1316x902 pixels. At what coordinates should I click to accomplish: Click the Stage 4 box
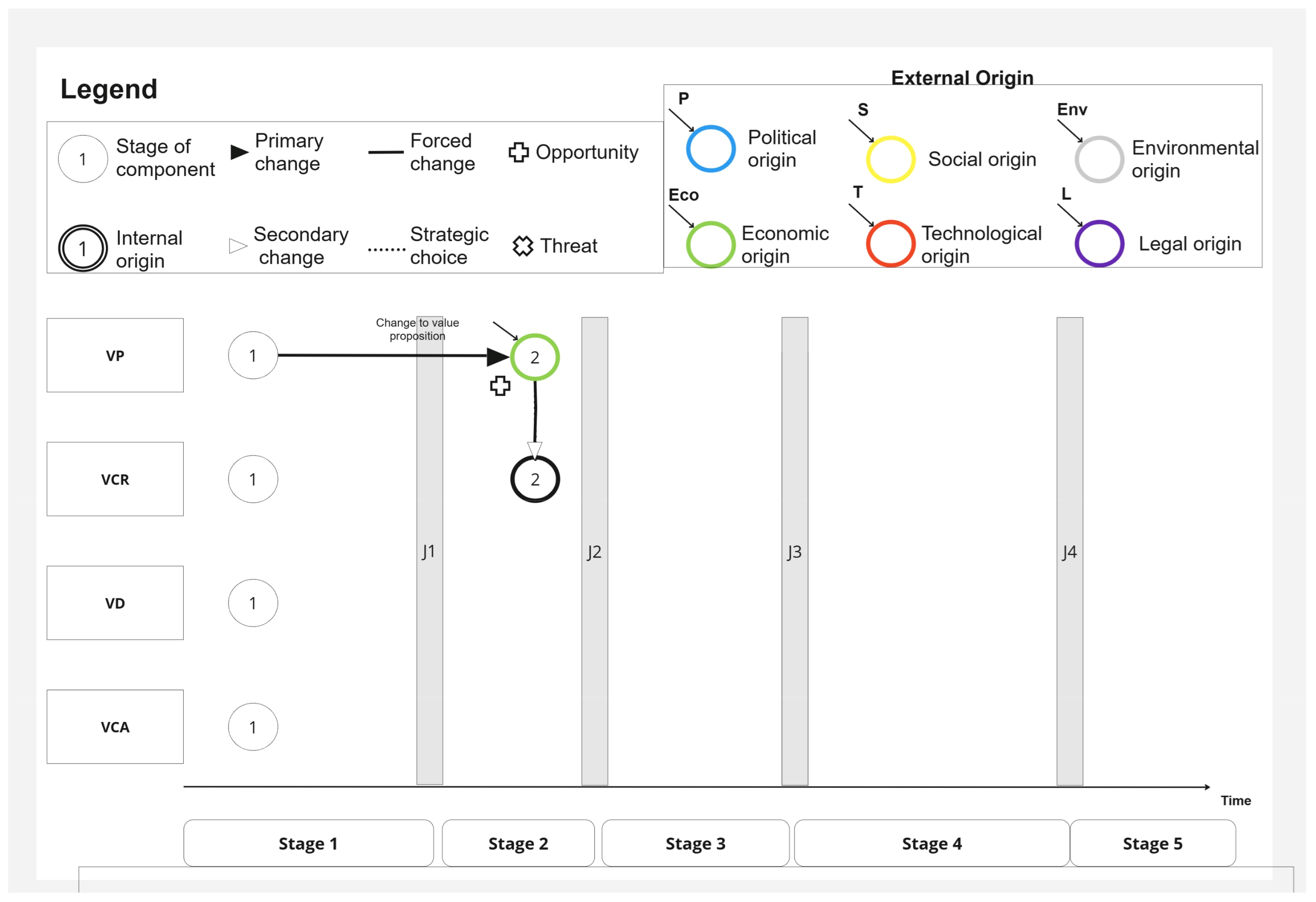pos(931,843)
